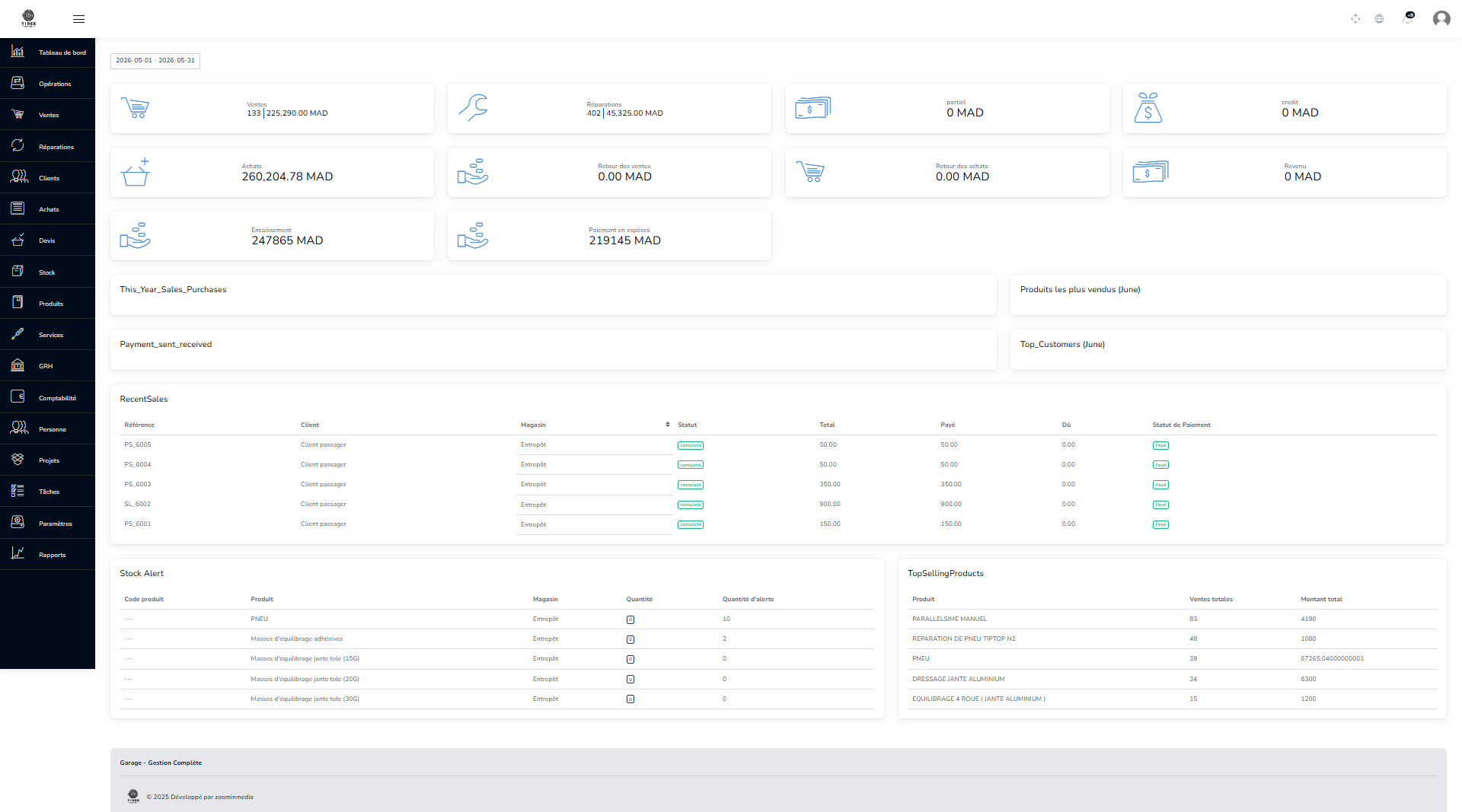Click the Achats basket card icon
The image size is (1462, 812).
point(135,172)
